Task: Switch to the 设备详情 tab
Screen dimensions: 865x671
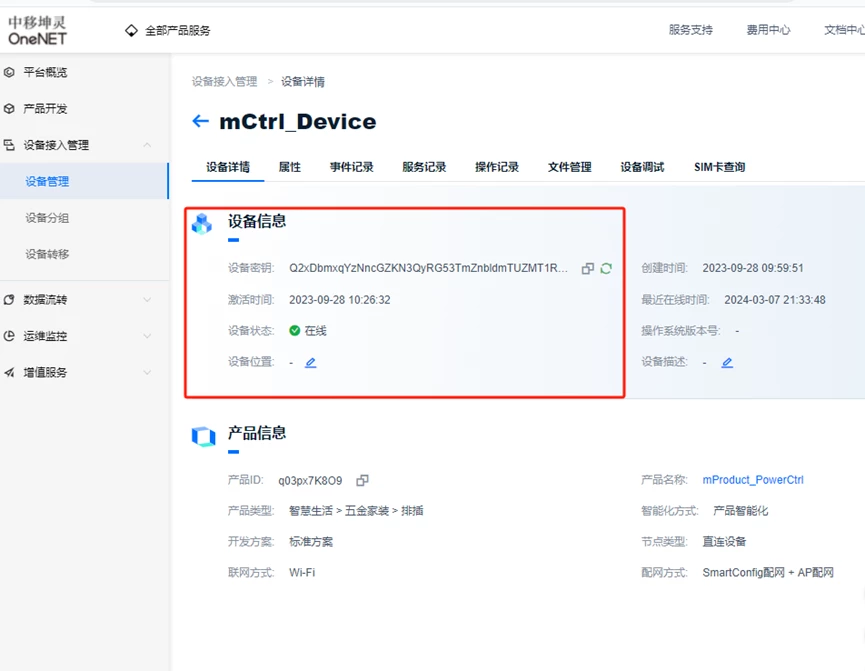Action: [228, 167]
